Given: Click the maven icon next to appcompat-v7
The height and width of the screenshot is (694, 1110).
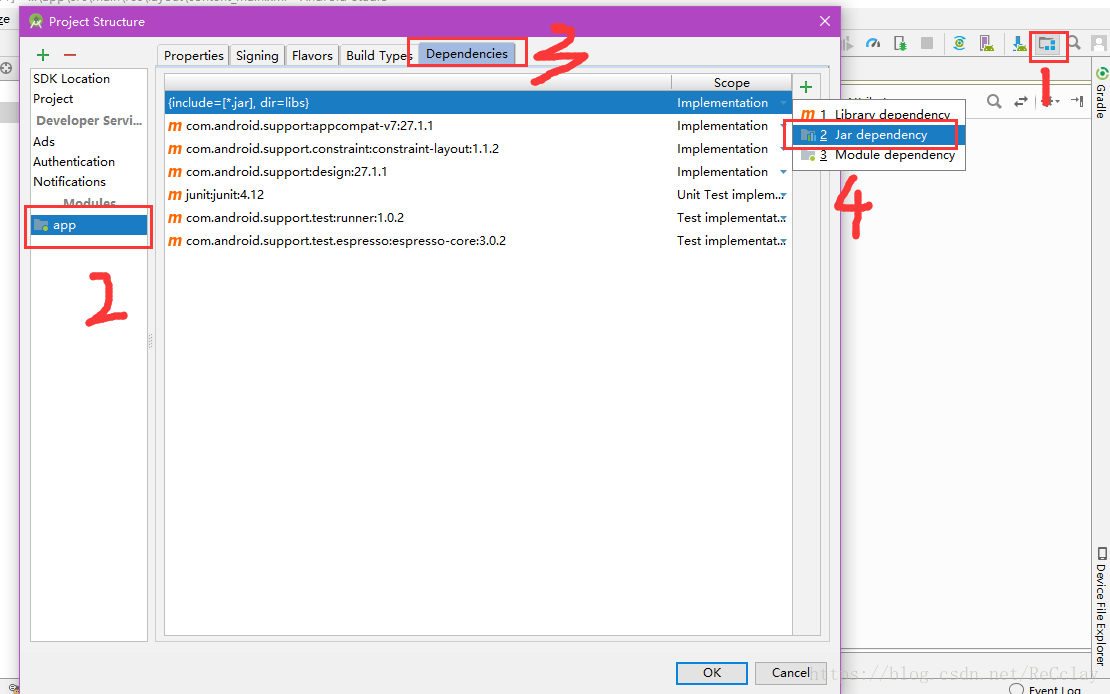Looking at the screenshot, I should 175,127.
